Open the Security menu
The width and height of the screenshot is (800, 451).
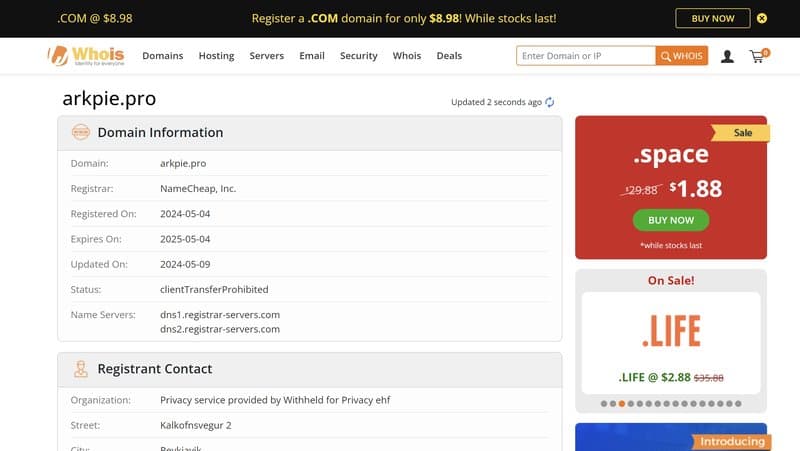click(x=358, y=56)
